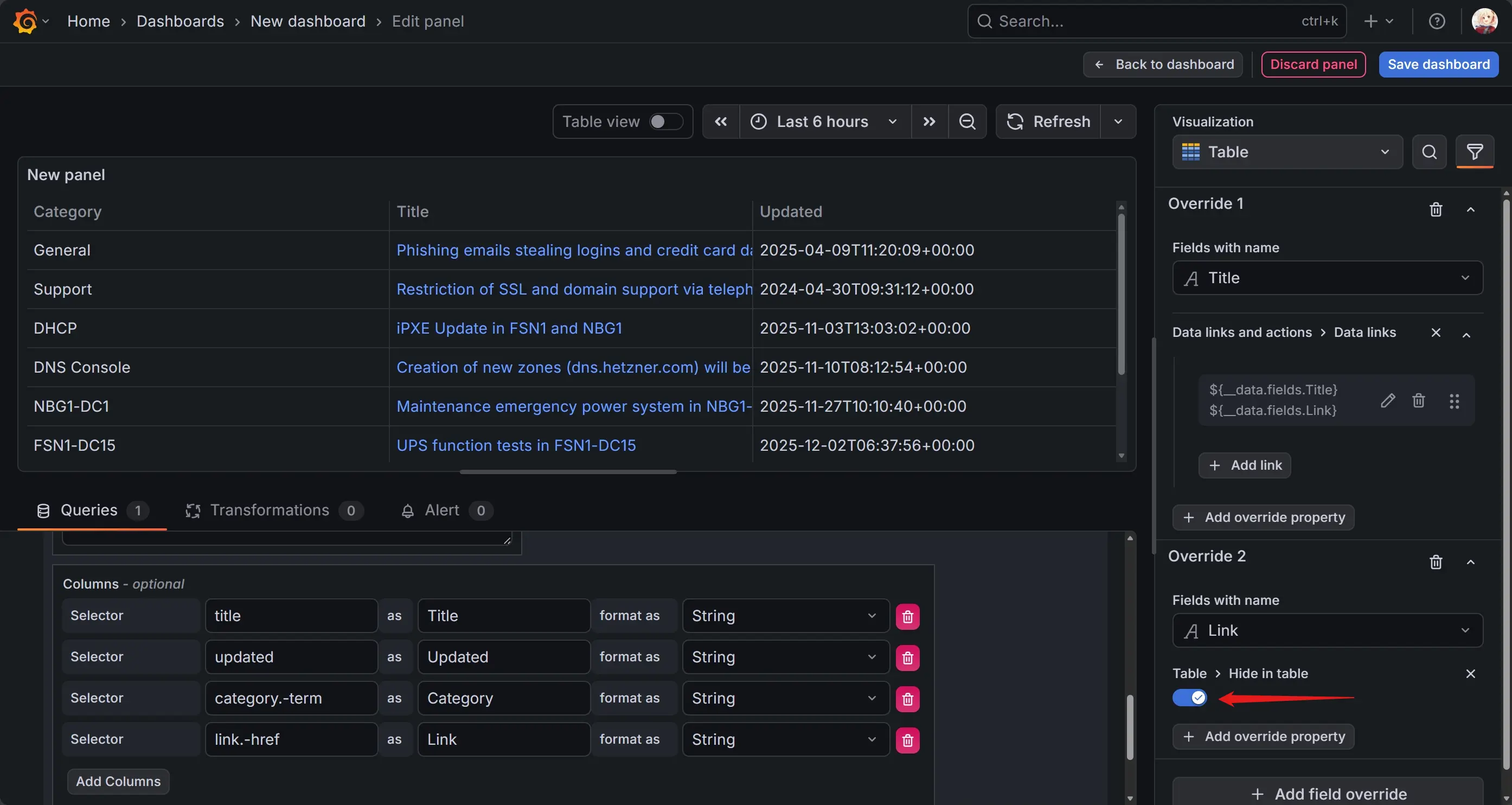Delete the link.-href column row
The width and height of the screenshot is (1512, 805).
(907, 740)
